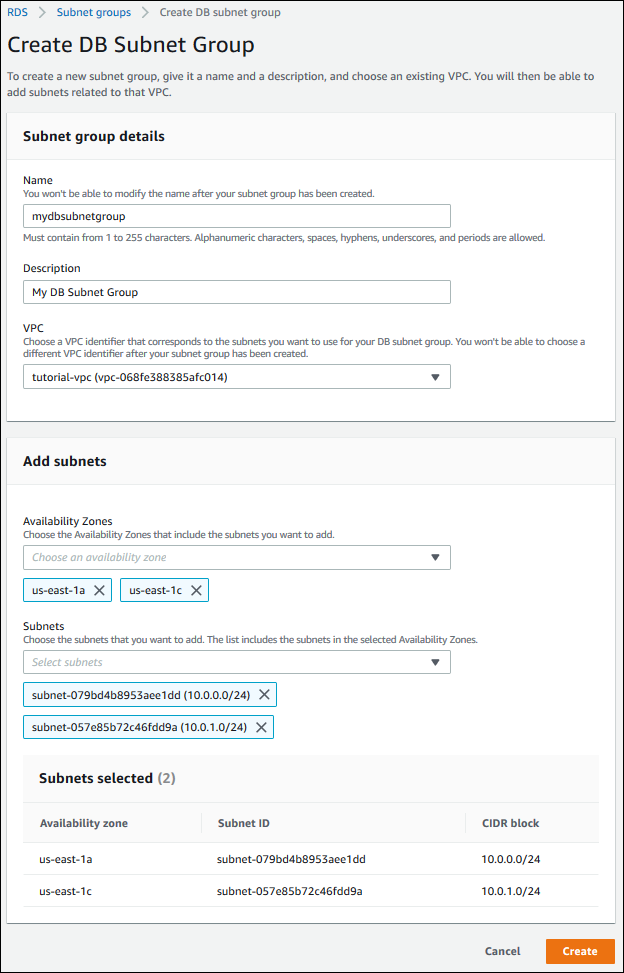
Task: Navigate to Subnet groups breadcrumb
Action: [x=93, y=12]
